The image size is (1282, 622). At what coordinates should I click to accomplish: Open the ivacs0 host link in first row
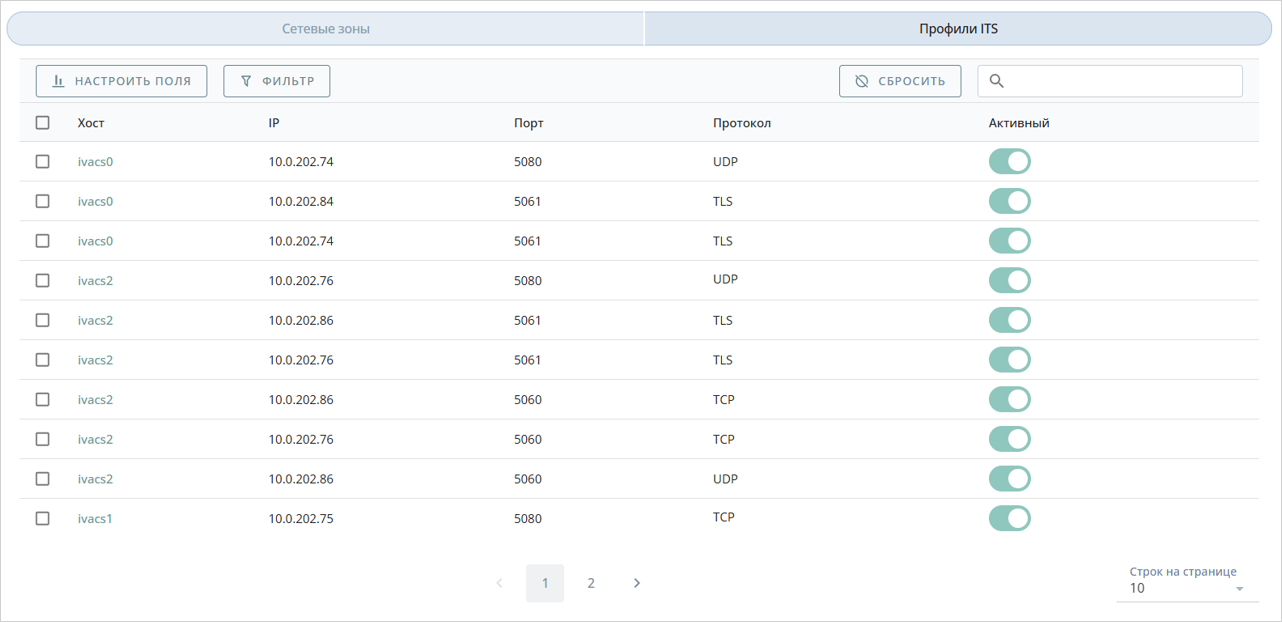click(x=95, y=162)
